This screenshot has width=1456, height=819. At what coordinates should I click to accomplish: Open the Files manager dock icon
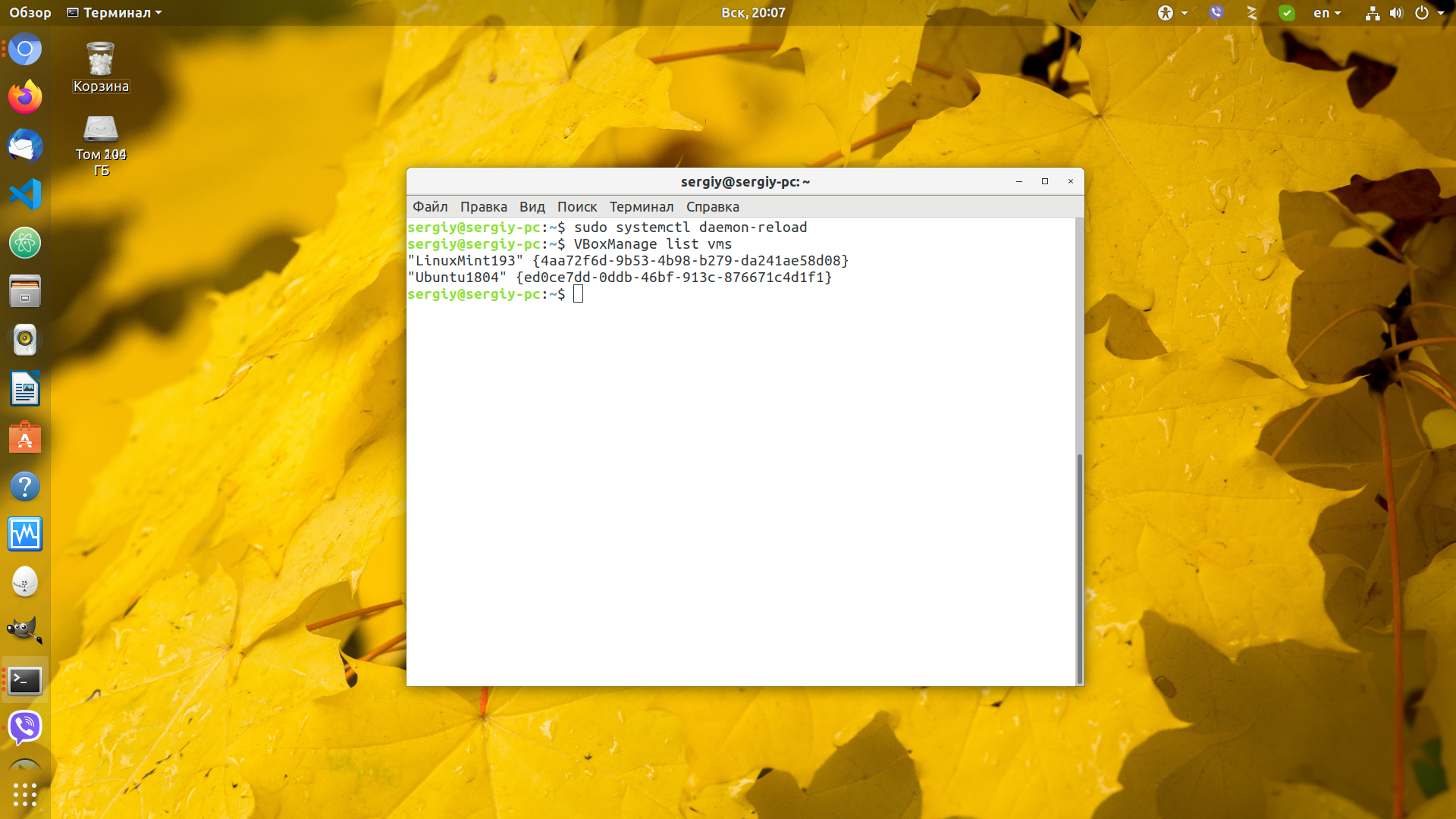[25, 291]
